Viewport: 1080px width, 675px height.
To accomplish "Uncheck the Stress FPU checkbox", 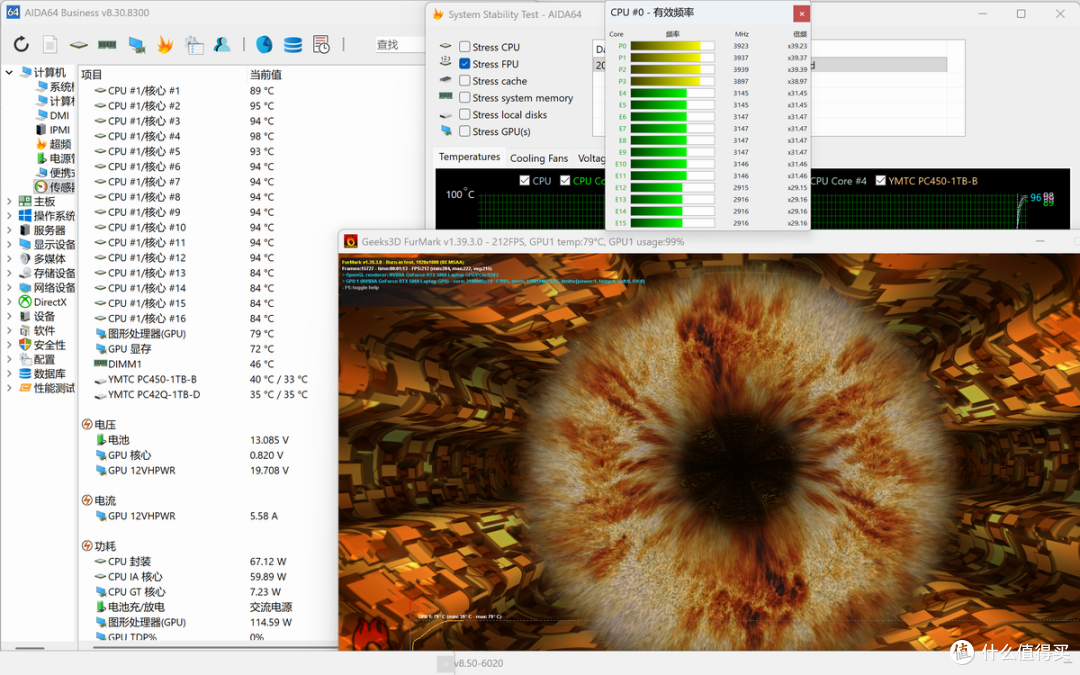I will [x=465, y=64].
